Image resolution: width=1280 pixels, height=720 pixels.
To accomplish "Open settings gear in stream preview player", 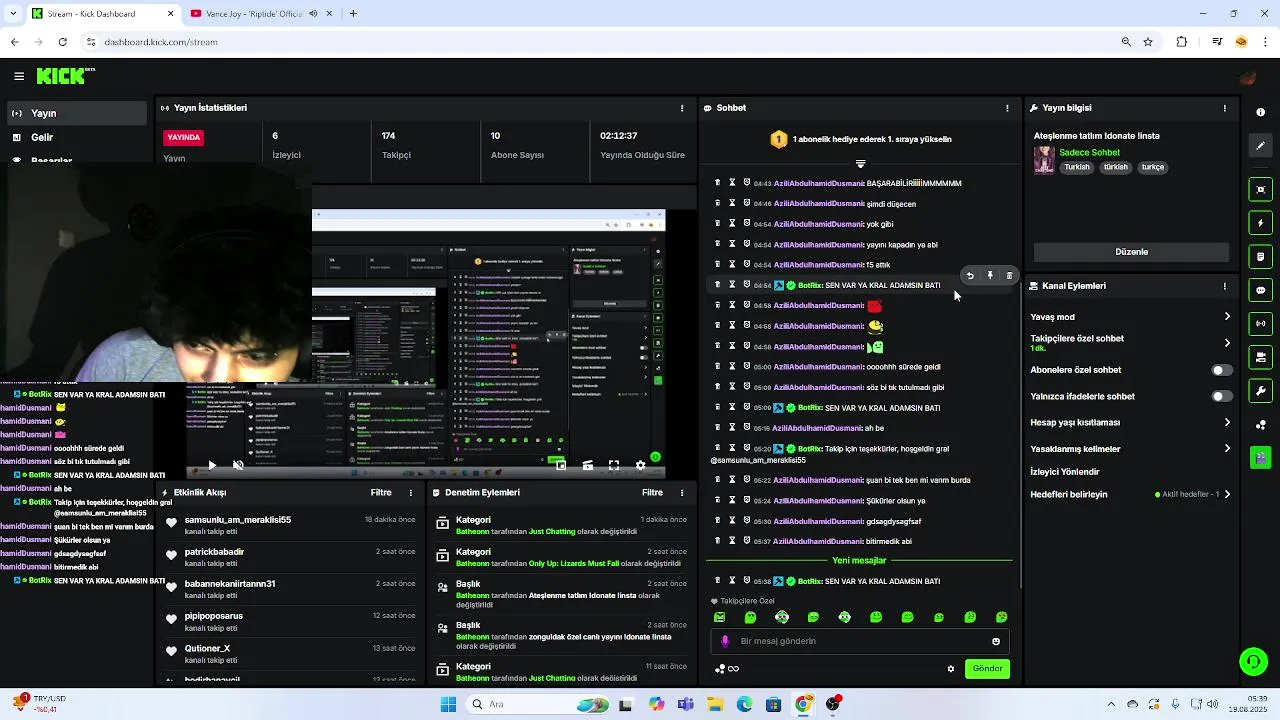I will 641,466.
